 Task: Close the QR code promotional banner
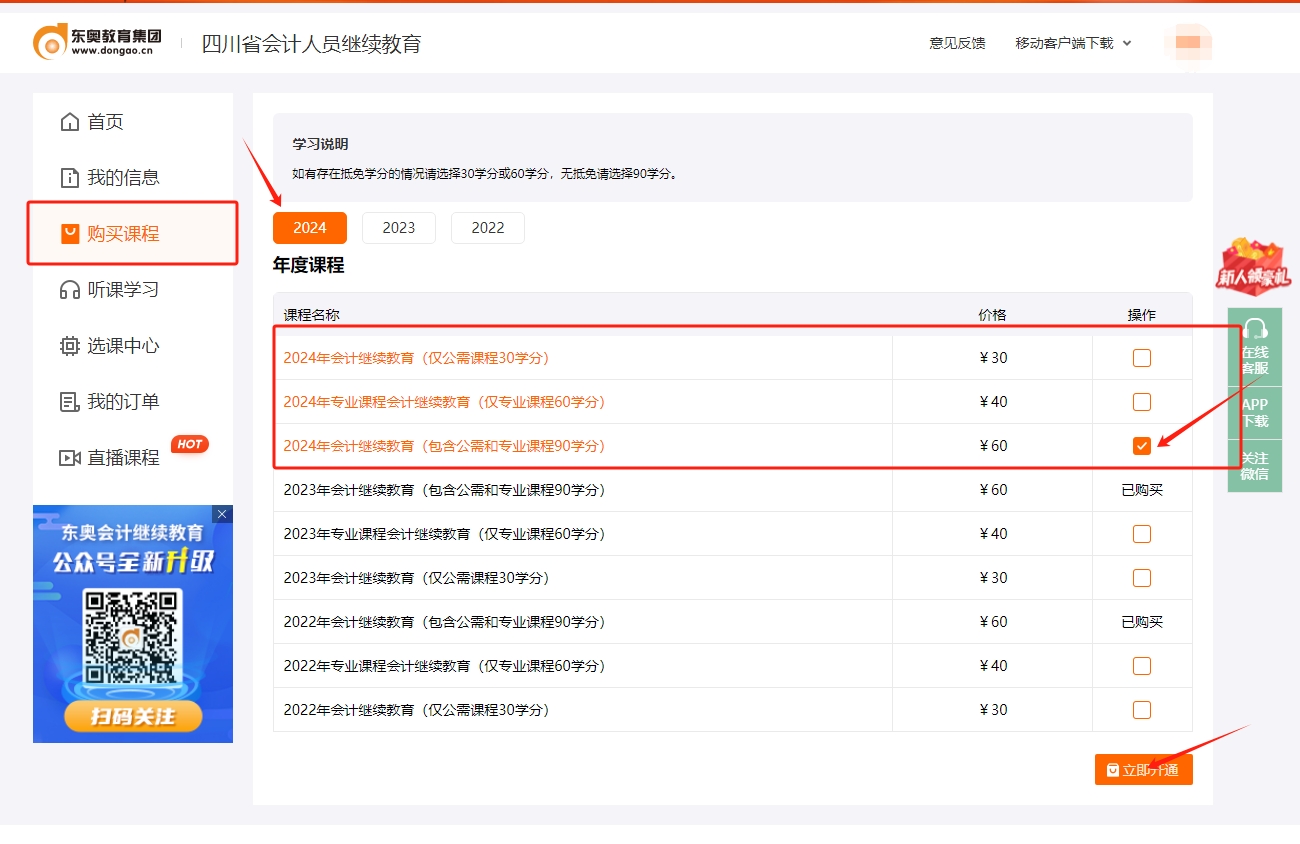[x=221, y=513]
